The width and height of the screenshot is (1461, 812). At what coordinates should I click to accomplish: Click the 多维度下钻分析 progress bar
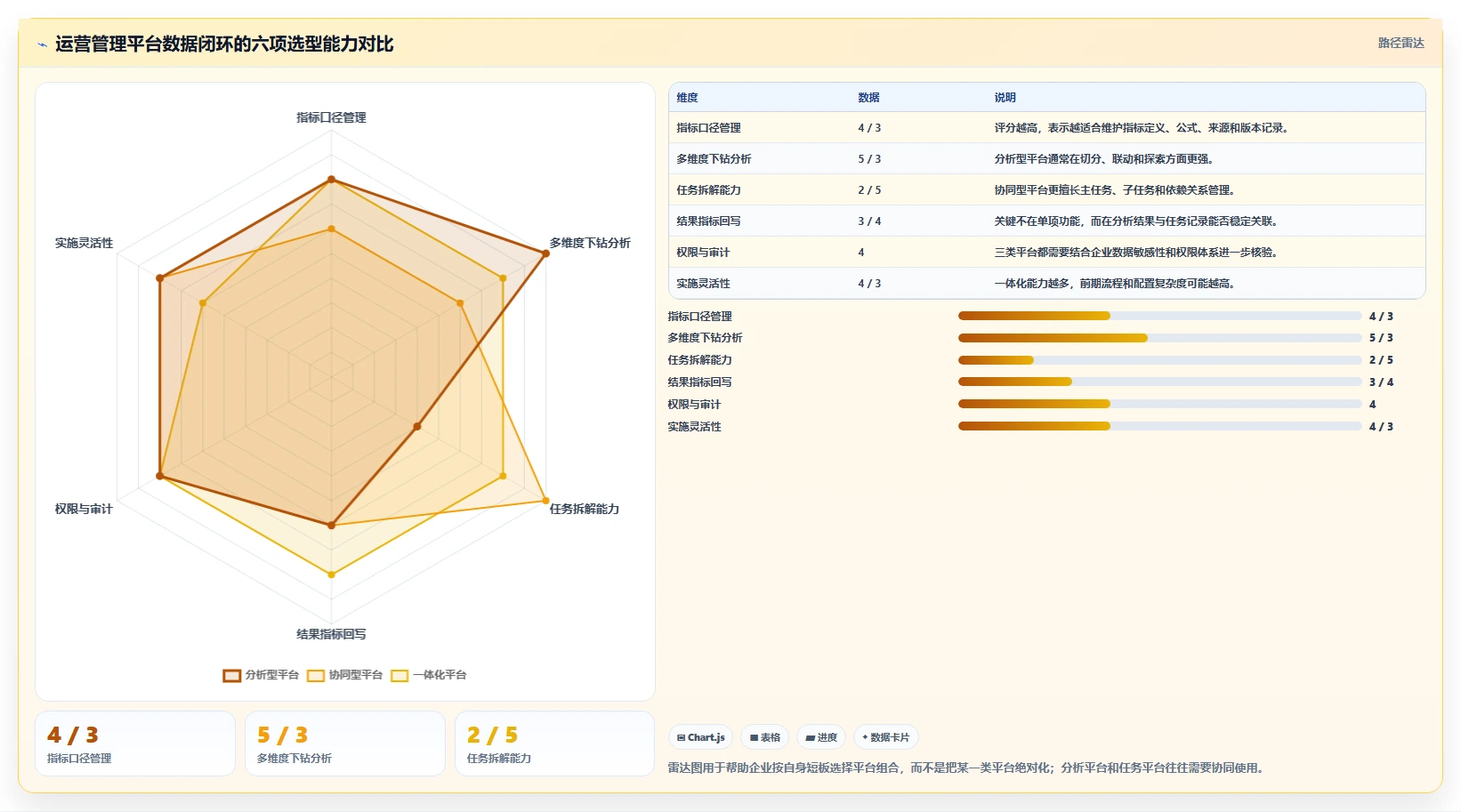[x=1159, y=338]
